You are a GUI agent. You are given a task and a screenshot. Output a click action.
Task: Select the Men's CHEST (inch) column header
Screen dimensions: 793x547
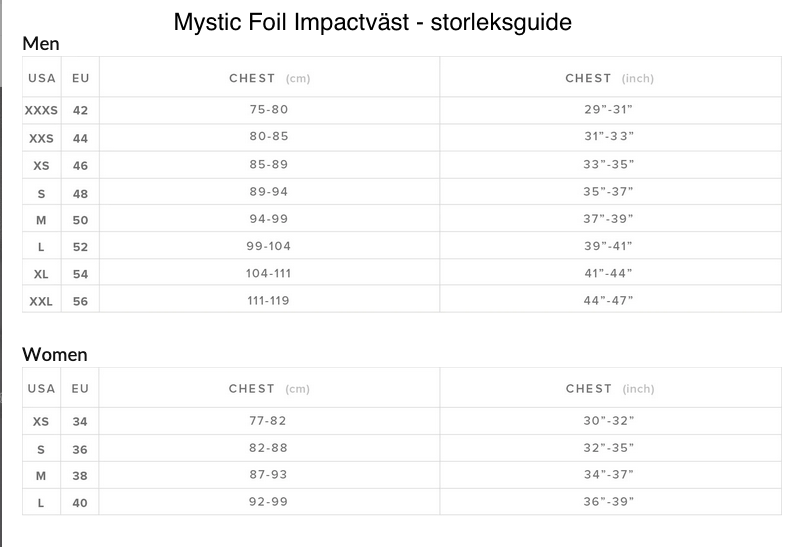[x=609, y=78]
